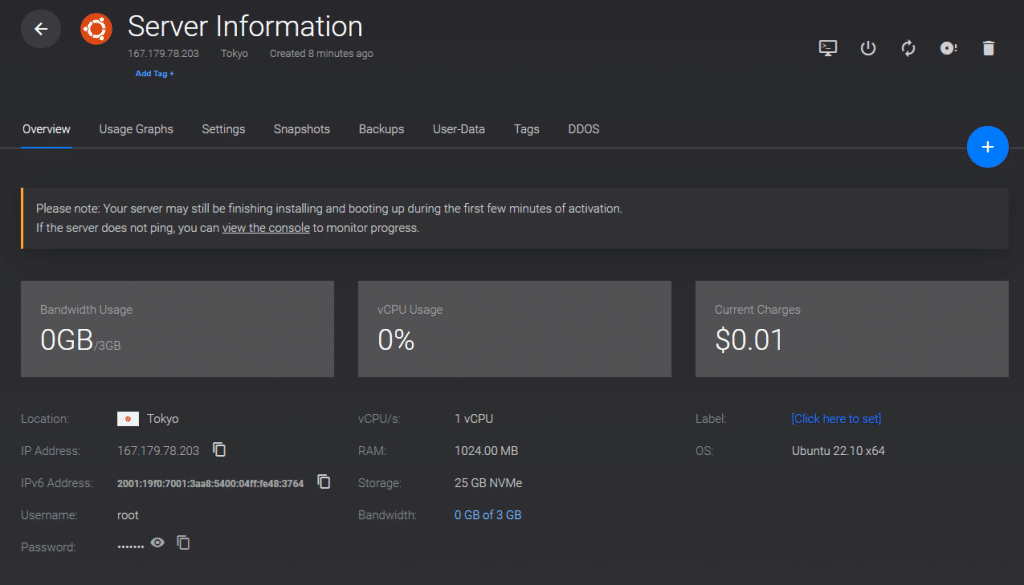Go back using the arrow button
The height and width of the screenshot is (585, 1024).
(x=40, y=29)
